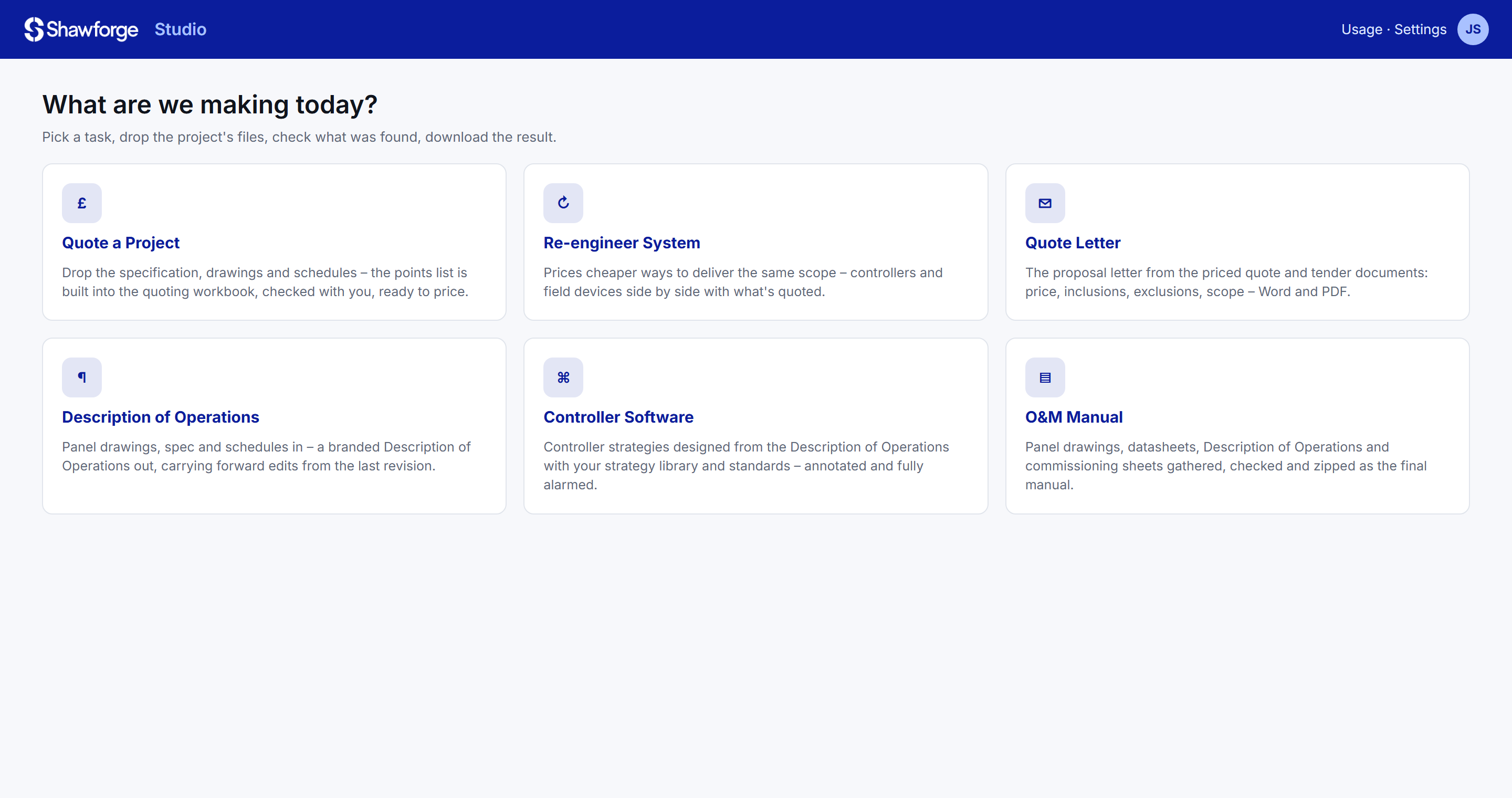Choose the Description of Operations heading
1512x798 pixels.
pyautogui.click(x=160, y=417)
